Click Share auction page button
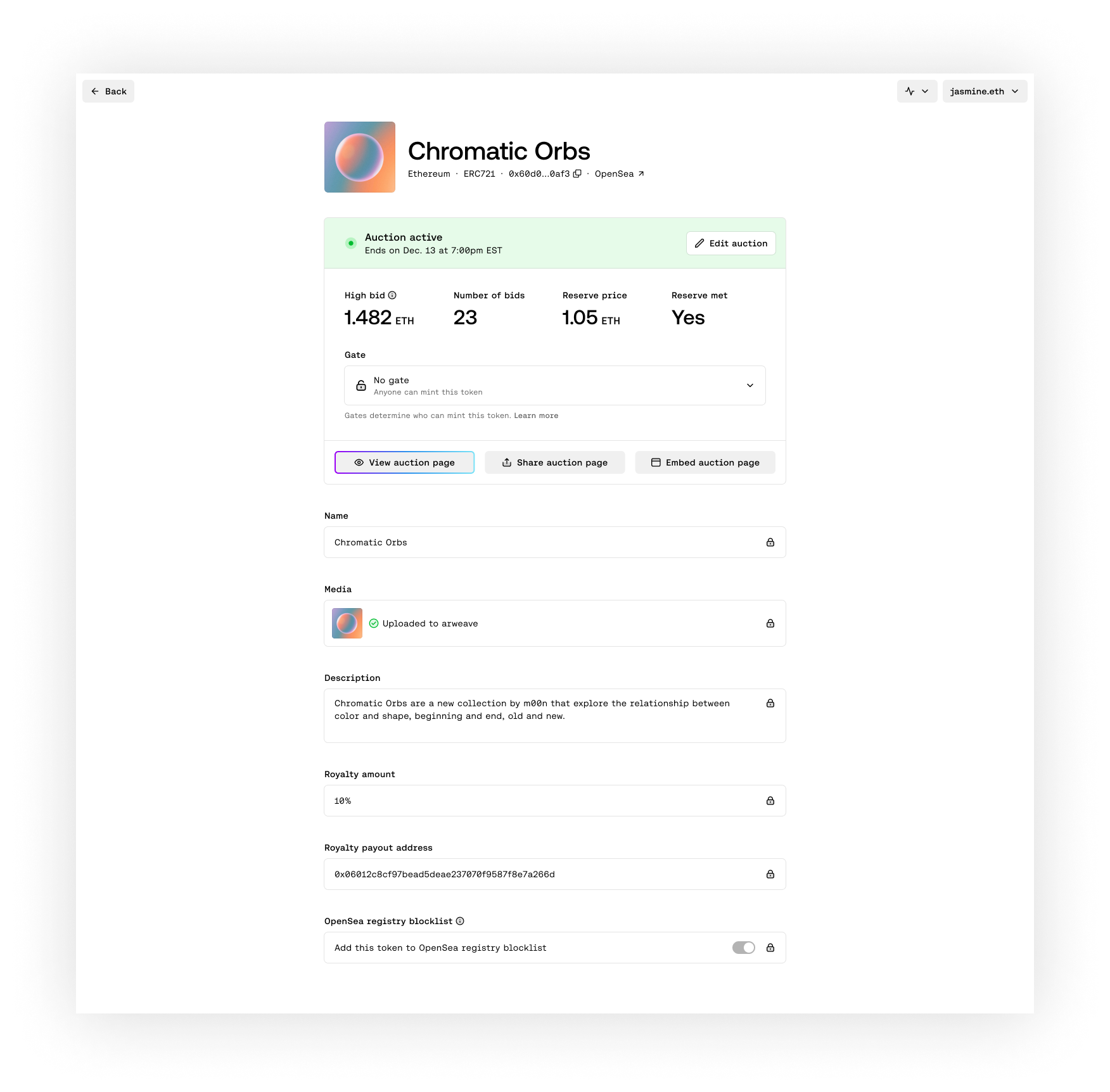This screenshot has width=1110, height=1092. coord(555,462)
